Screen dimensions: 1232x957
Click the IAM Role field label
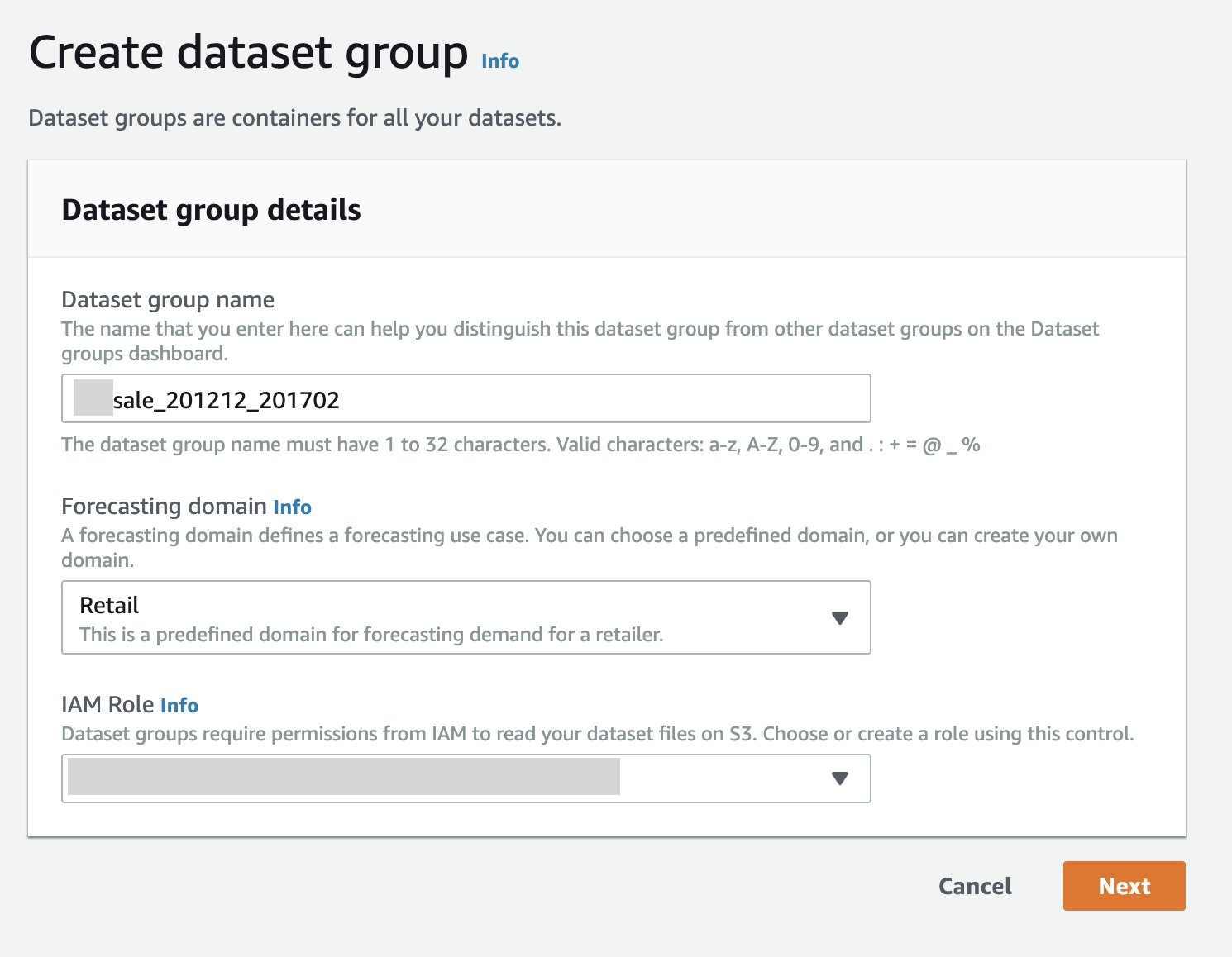pyautogui.click(x=107, y=704)
